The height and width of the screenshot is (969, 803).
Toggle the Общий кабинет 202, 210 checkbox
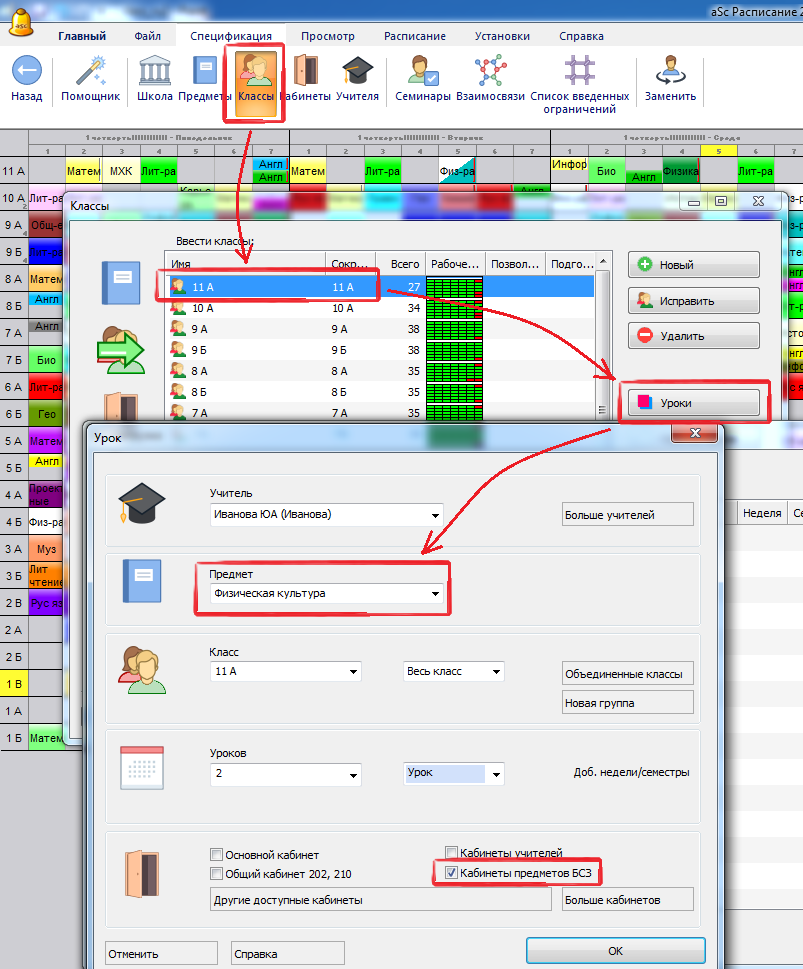click(x=216, y=874)
